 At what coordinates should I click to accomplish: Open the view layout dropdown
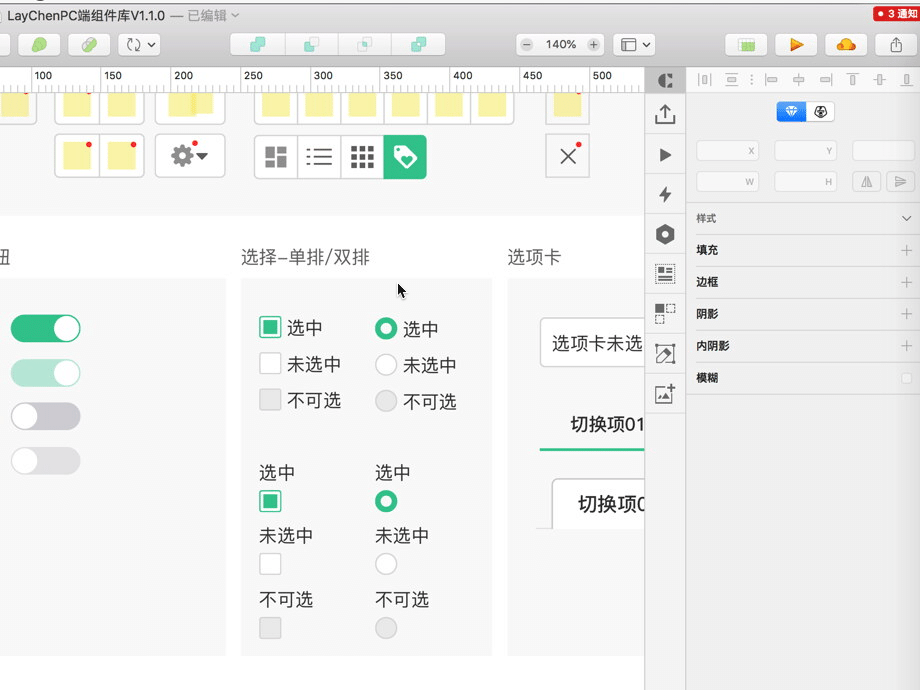tap(634, 45)
